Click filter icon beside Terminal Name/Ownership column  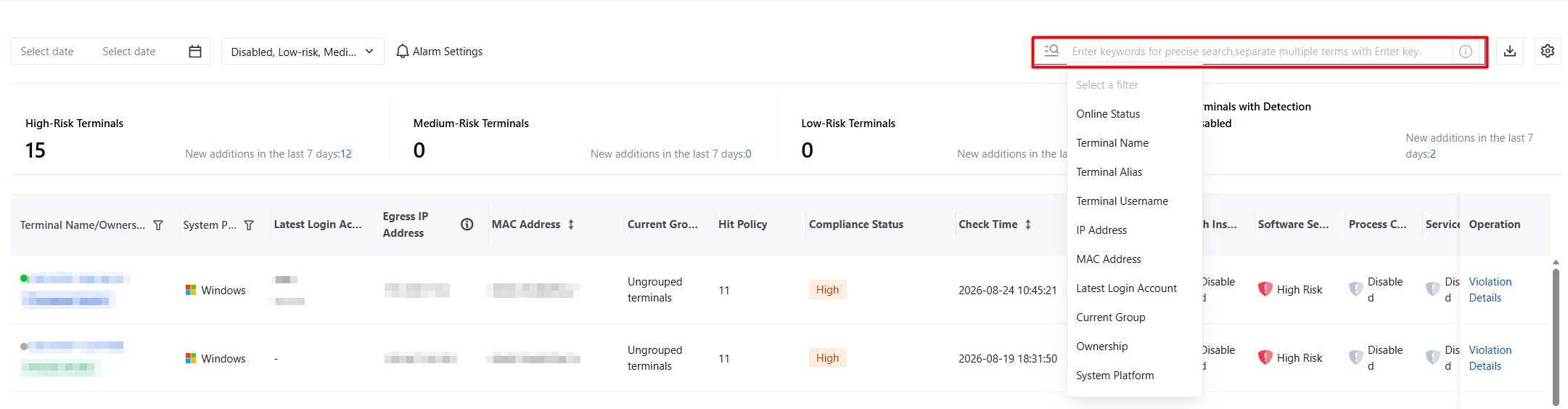(x=158, y=225)
